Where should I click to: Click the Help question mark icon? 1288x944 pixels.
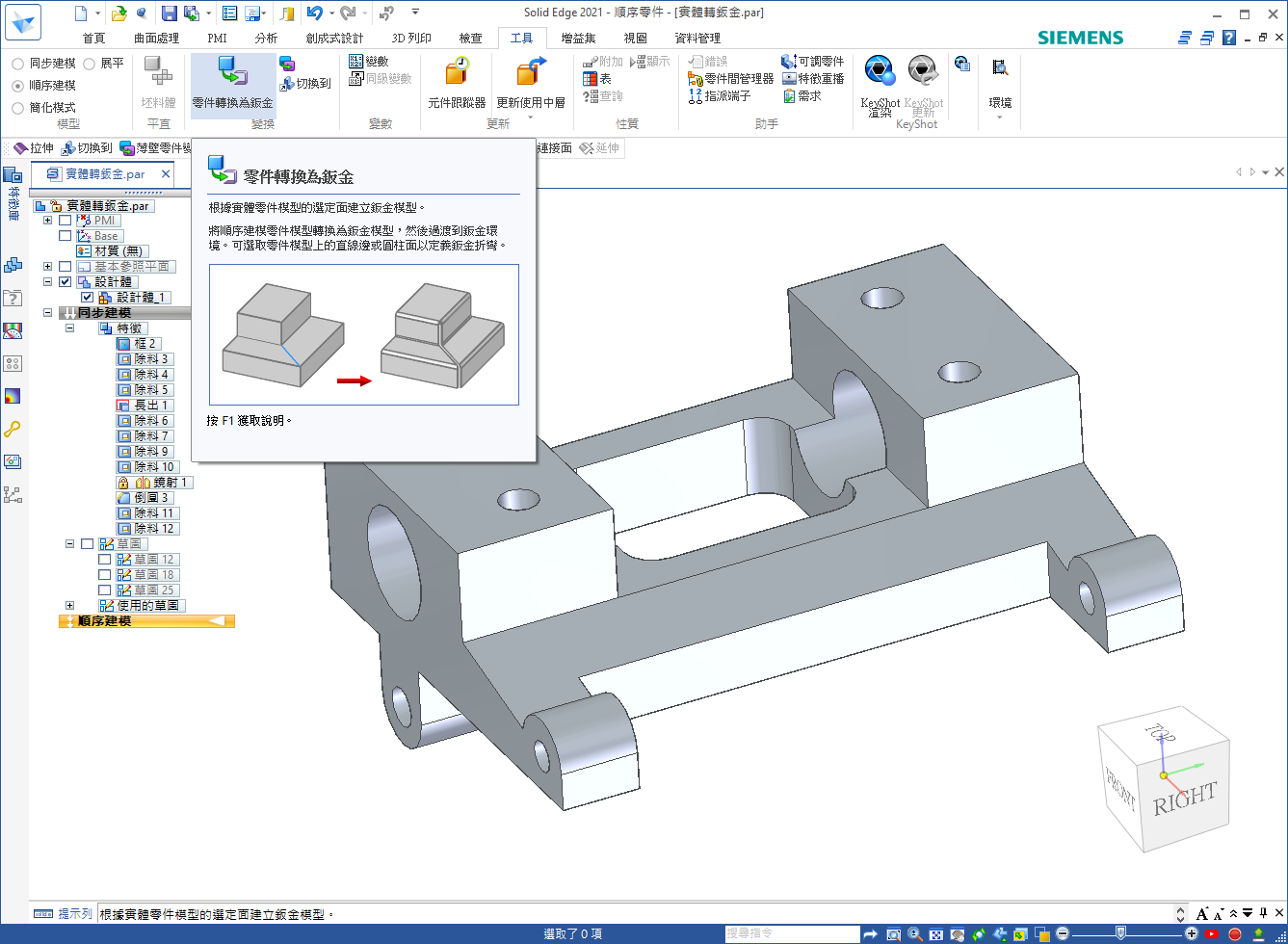tap(1228, 39)
